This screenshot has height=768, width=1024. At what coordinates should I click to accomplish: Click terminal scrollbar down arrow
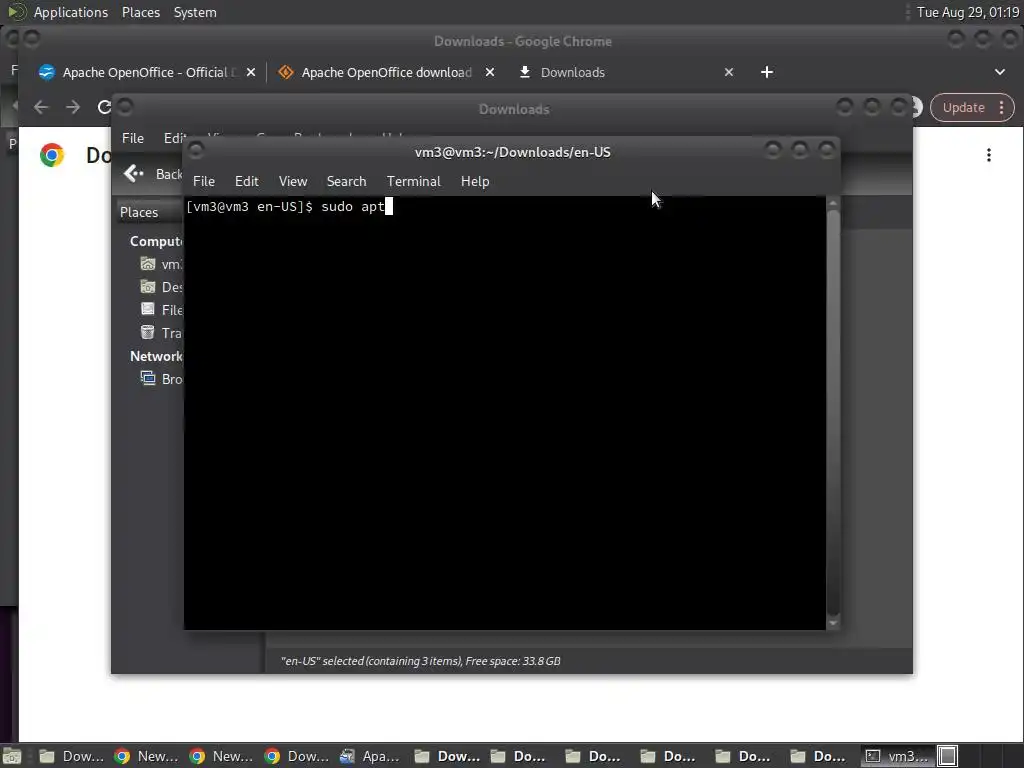tap(833, 623)
